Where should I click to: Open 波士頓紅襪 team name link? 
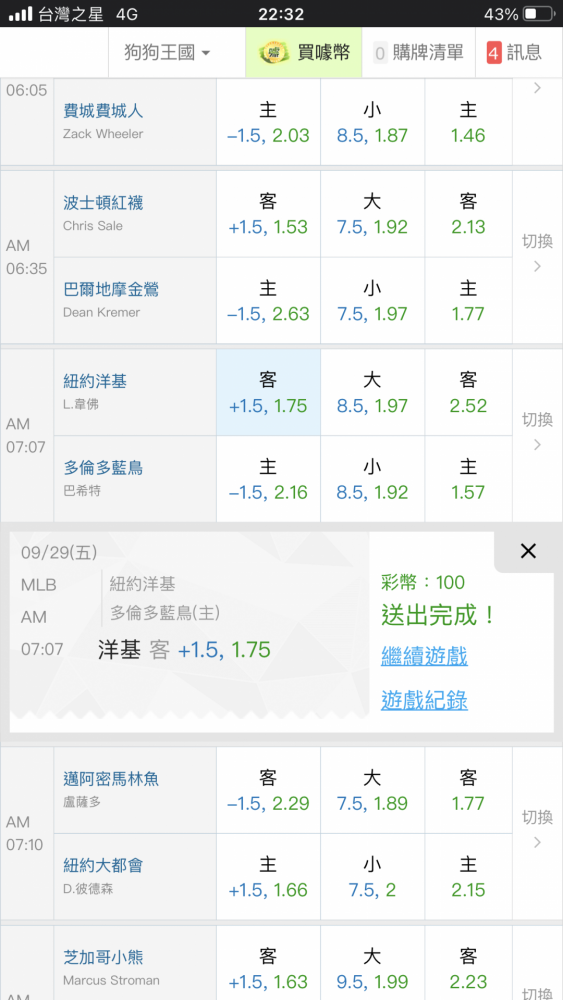103,203
